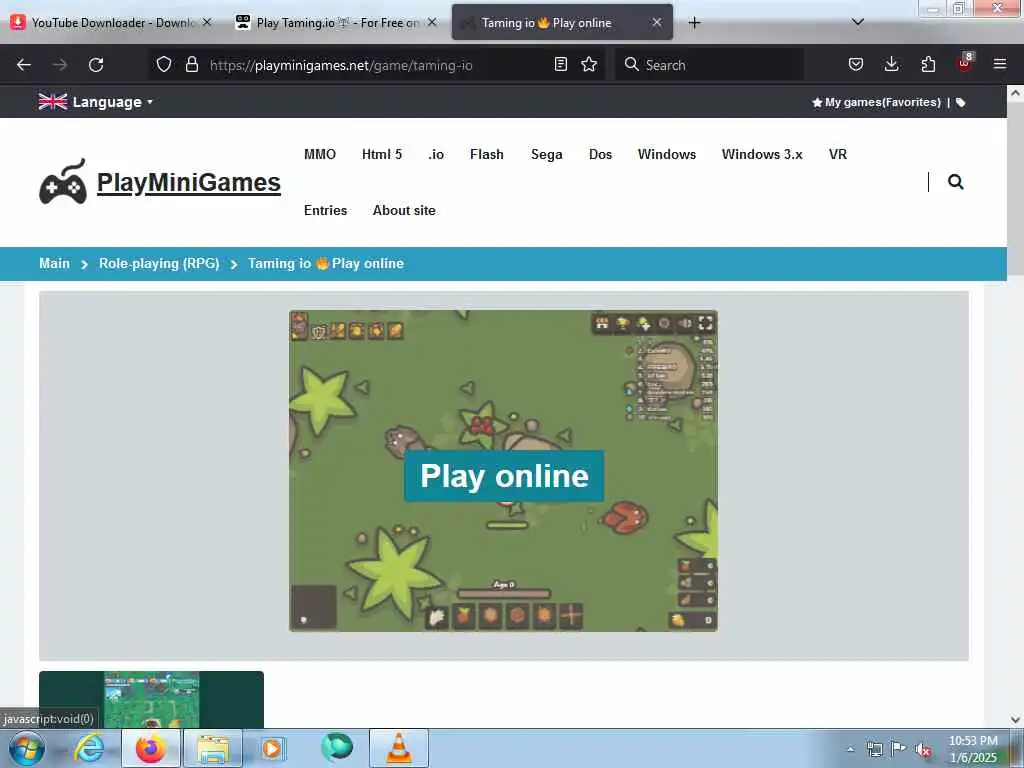Close the Play Taming.io For Free tab
The height and width of the screenshot is (768, 1024).
432,22
